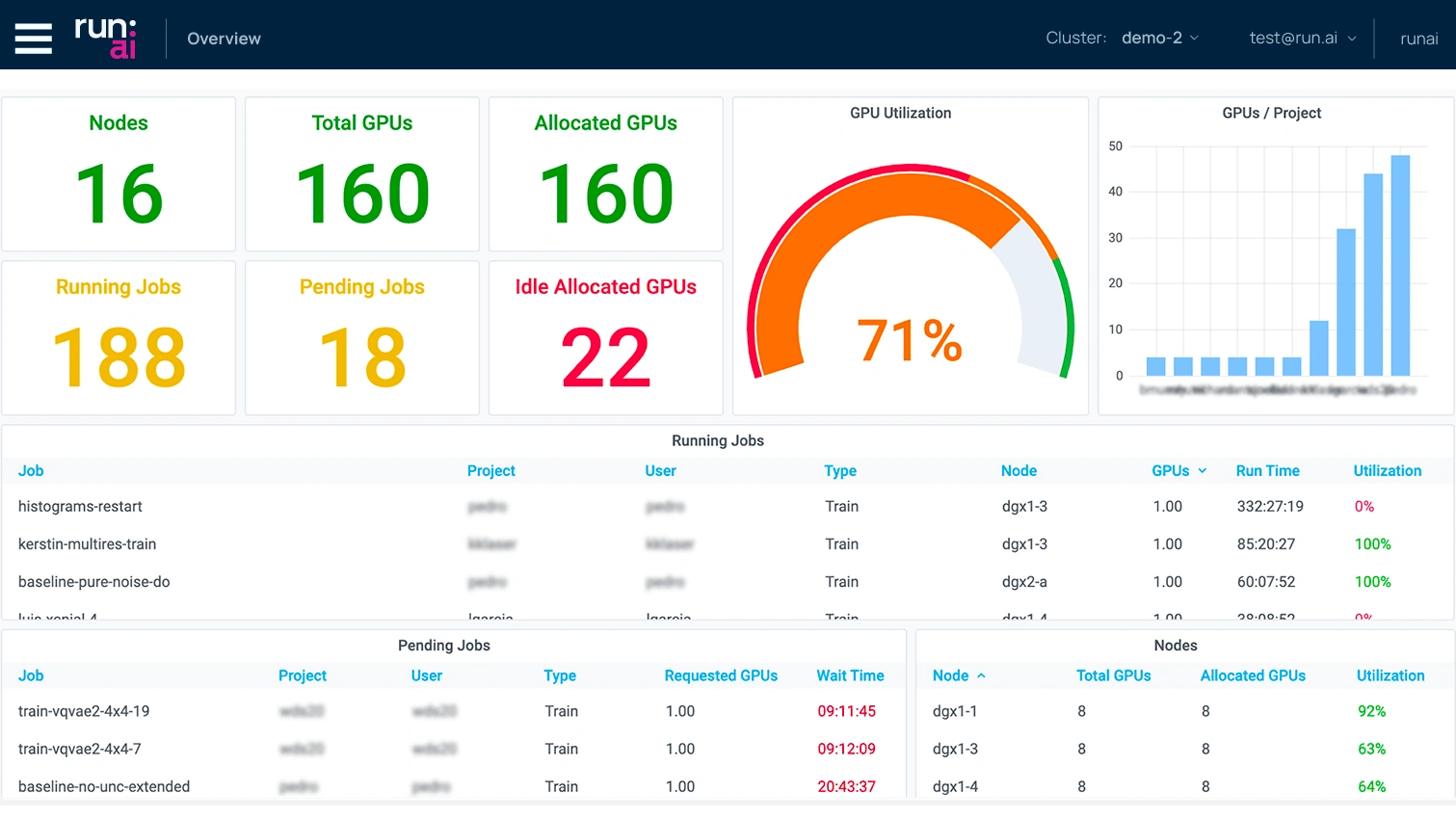Sort the Running Jobs table by Job
1456x819 pixels.
(x=30, y=470)
